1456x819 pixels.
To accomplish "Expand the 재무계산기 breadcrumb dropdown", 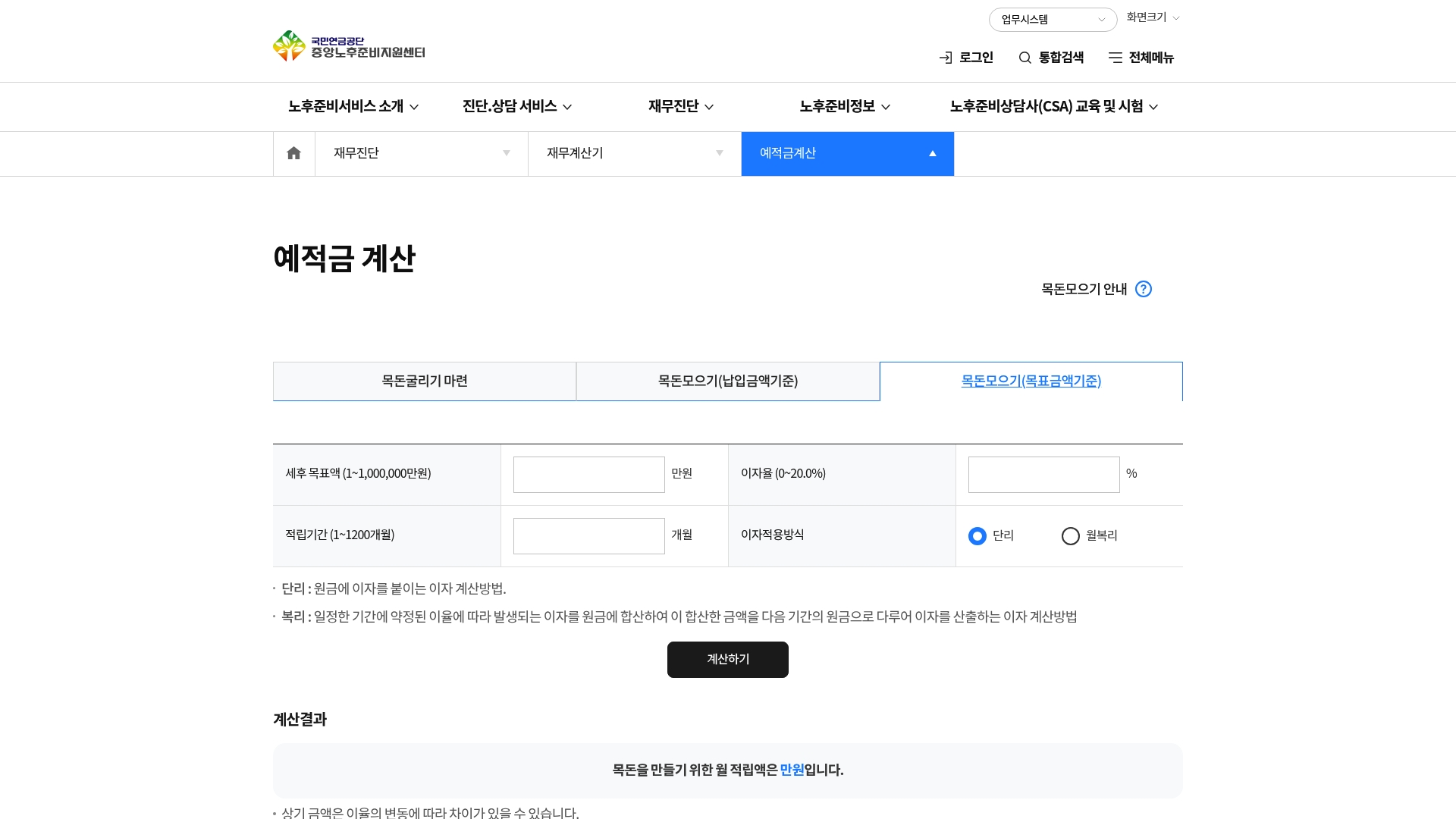I will [634, 154].
